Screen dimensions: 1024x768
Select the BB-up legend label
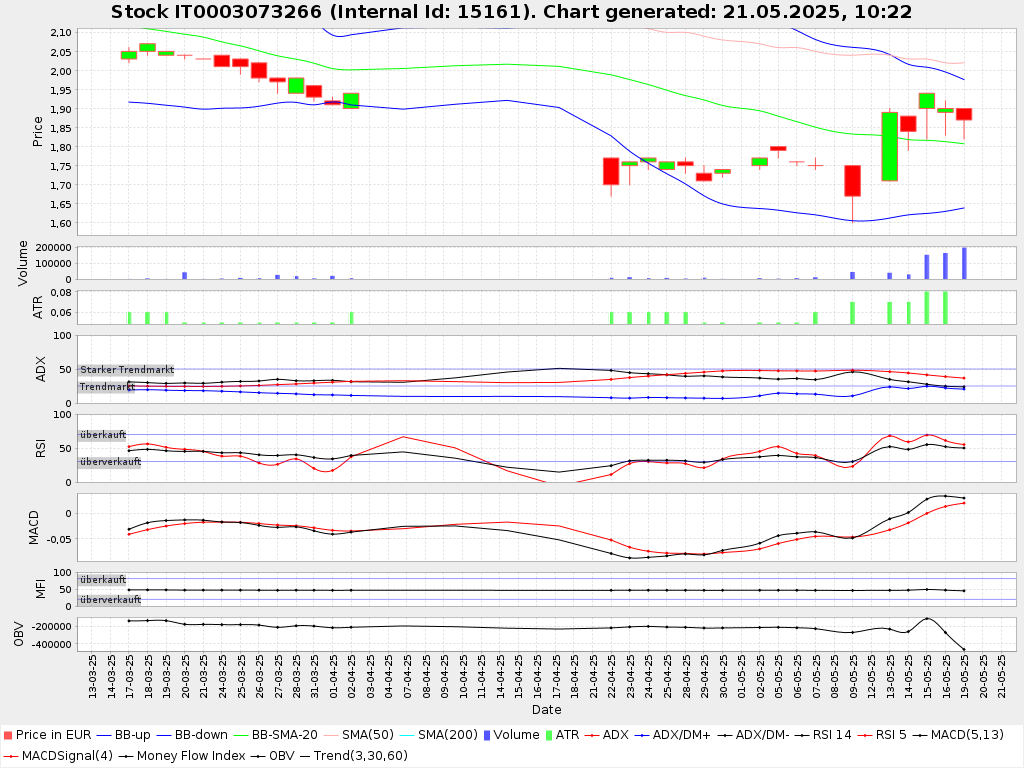pyautogui.click(x=133, y=735)
